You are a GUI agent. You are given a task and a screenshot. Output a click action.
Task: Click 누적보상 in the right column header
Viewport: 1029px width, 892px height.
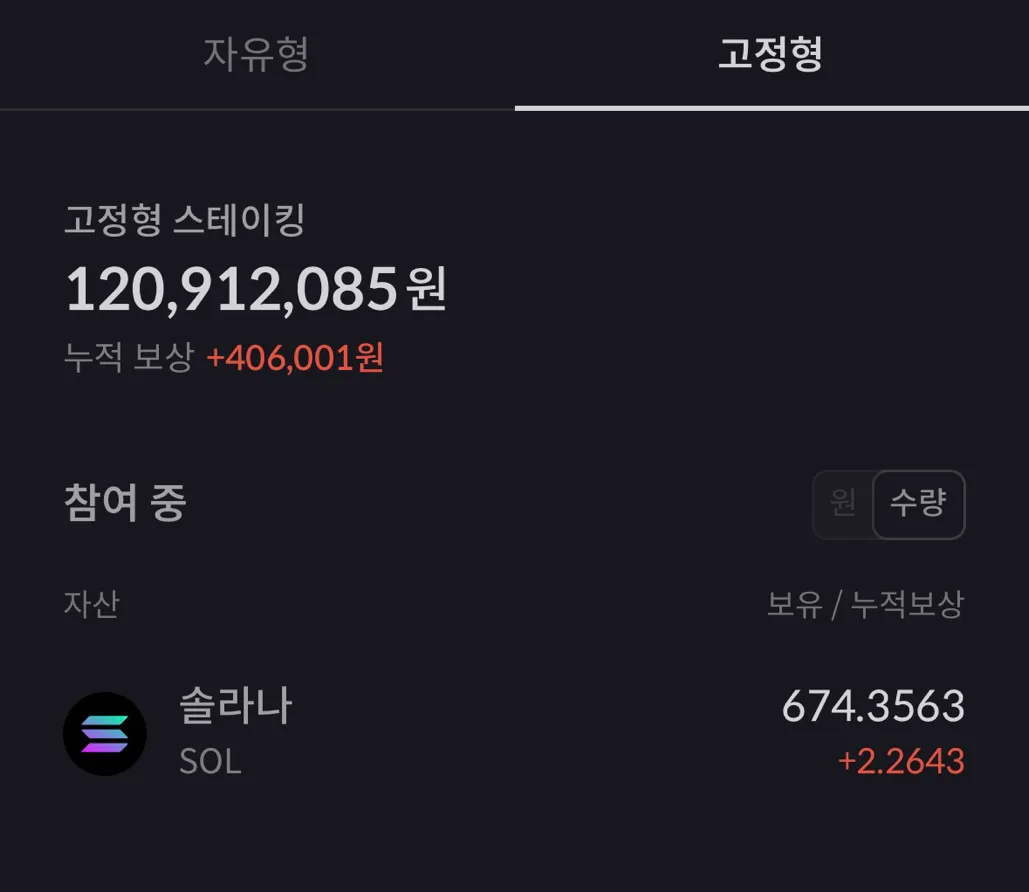(x=907, y=604)
